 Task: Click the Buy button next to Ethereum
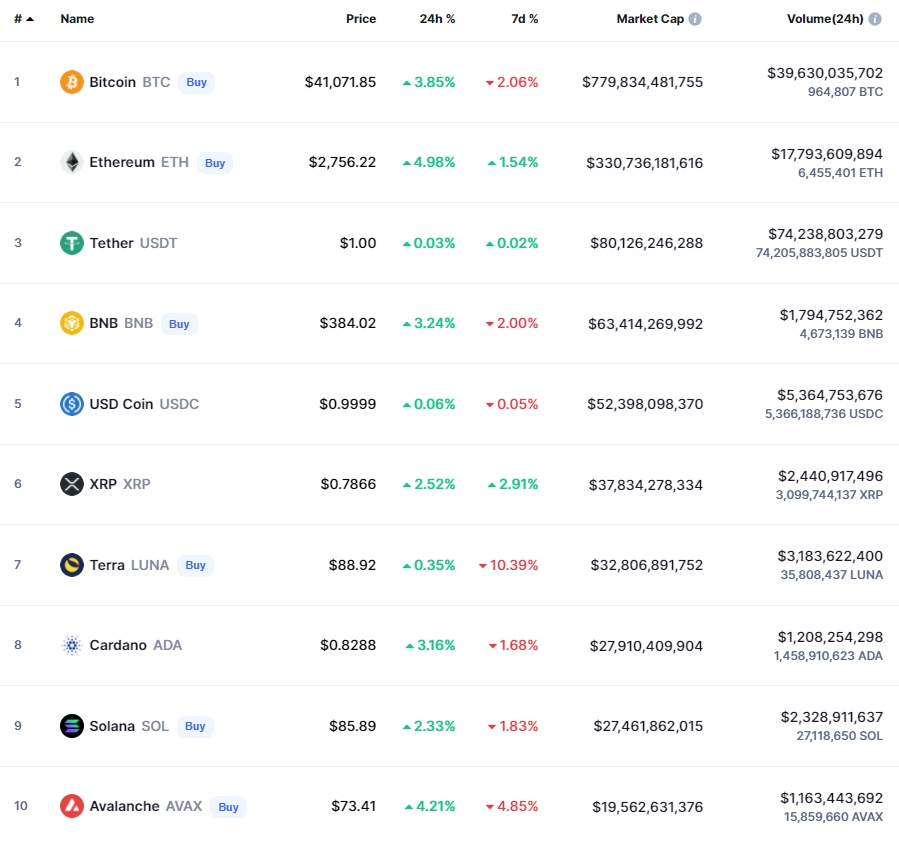click(215, 163)
